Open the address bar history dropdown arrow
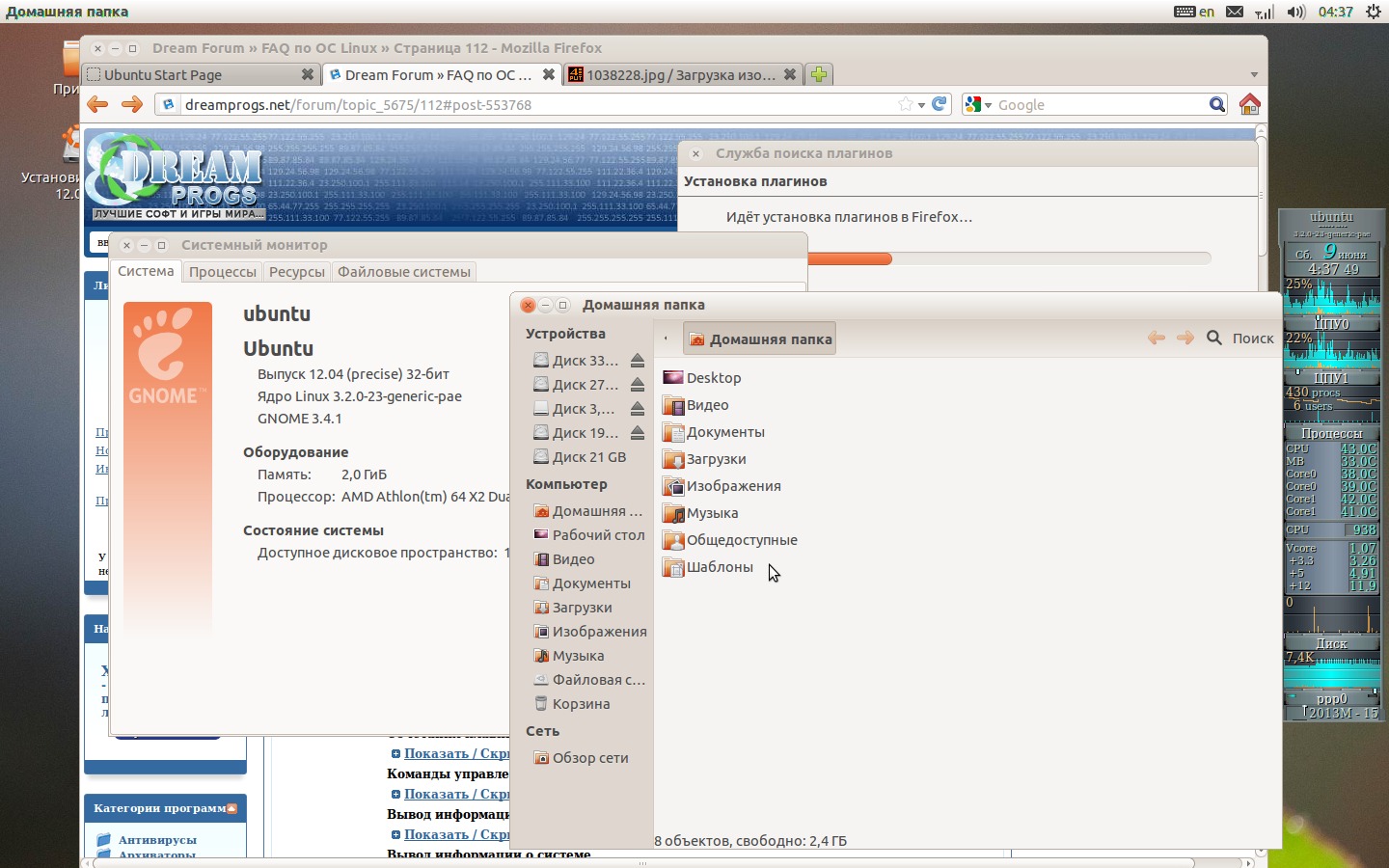The width and height of the screenshot is (1389, 868). pyautogui.click(x=922, y=105)
